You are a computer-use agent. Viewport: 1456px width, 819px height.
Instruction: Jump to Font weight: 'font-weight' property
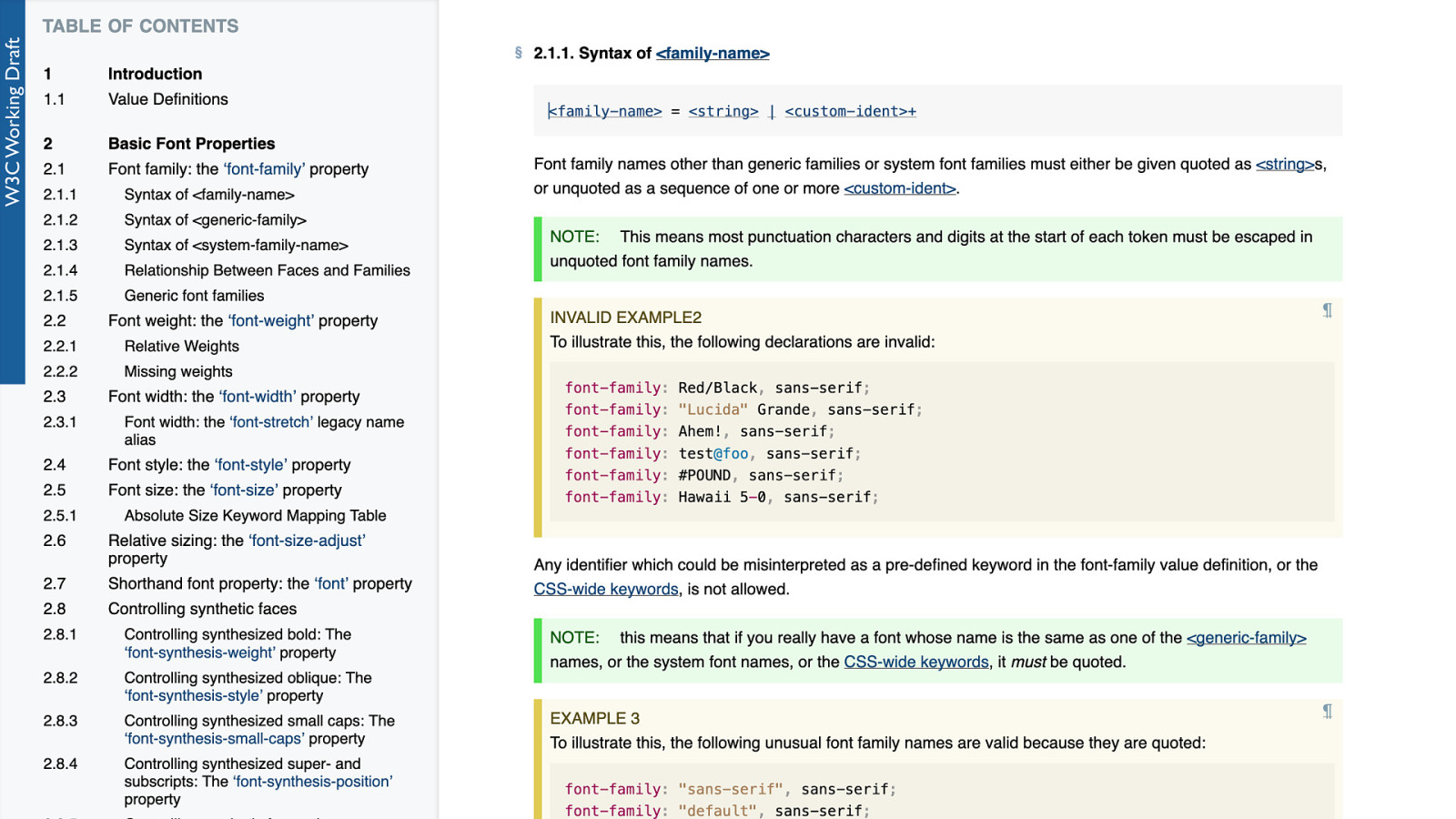pos(243,321)
